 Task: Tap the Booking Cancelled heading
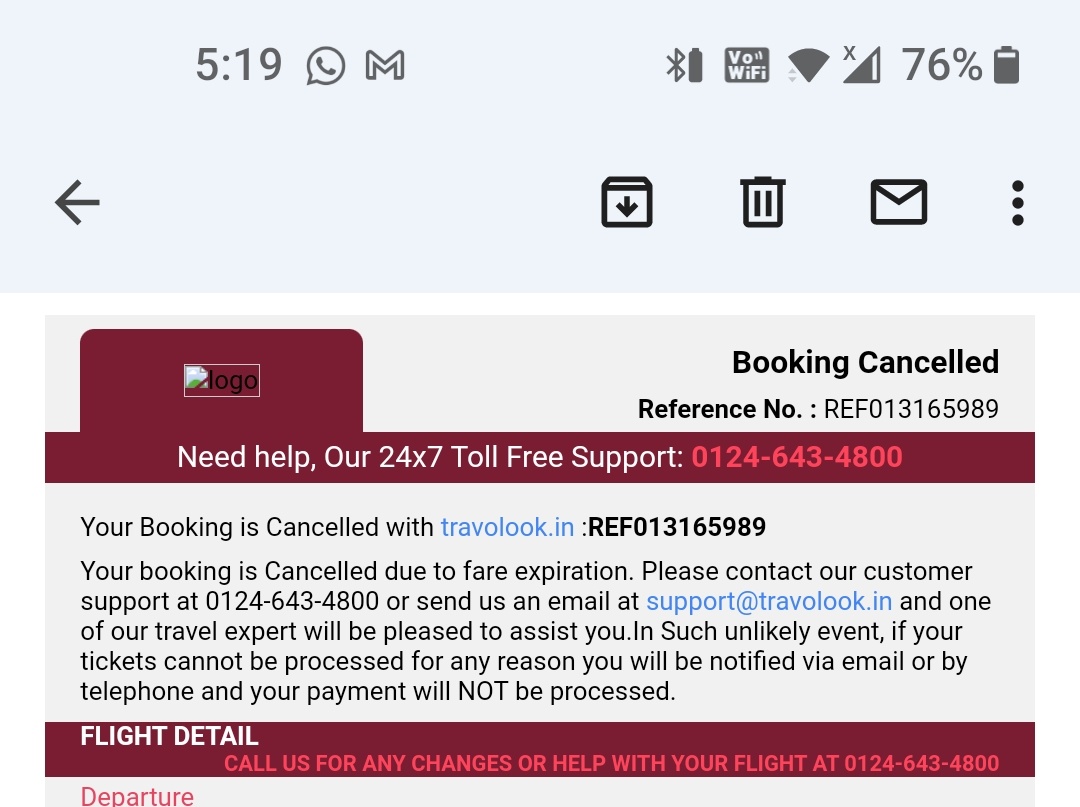[865, 362]
